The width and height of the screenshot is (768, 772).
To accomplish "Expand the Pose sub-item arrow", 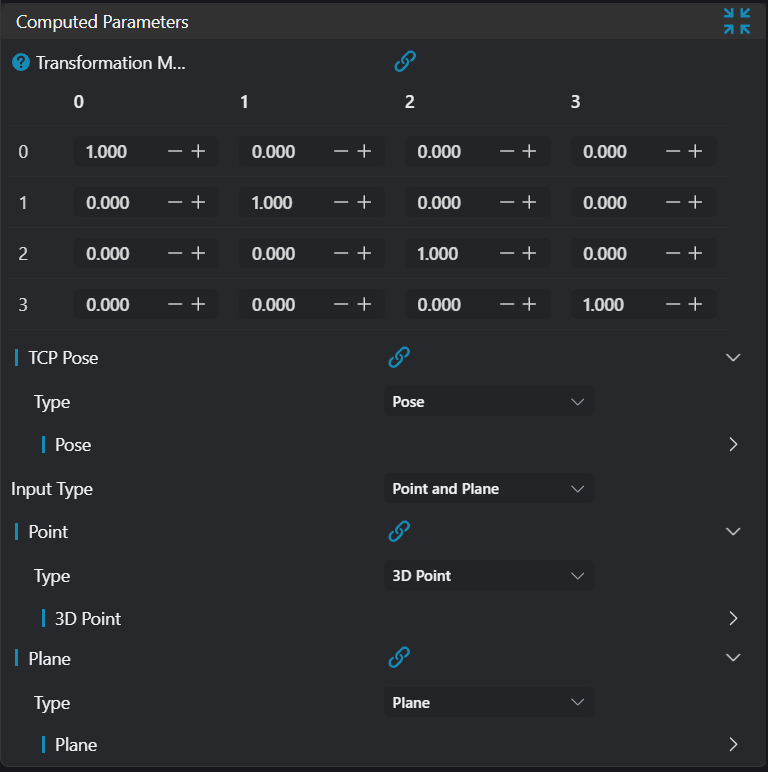I will (733, 445).
